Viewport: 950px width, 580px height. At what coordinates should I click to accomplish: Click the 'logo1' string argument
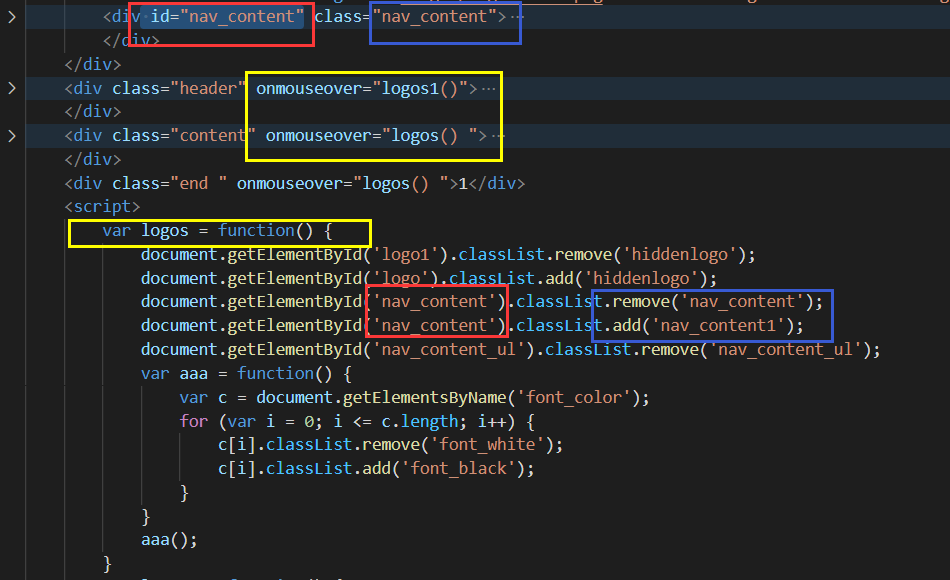tap(405, 255)
